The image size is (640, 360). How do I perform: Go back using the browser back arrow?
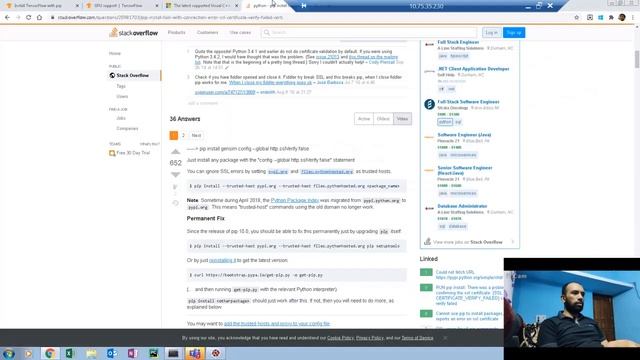click(7, 18)
